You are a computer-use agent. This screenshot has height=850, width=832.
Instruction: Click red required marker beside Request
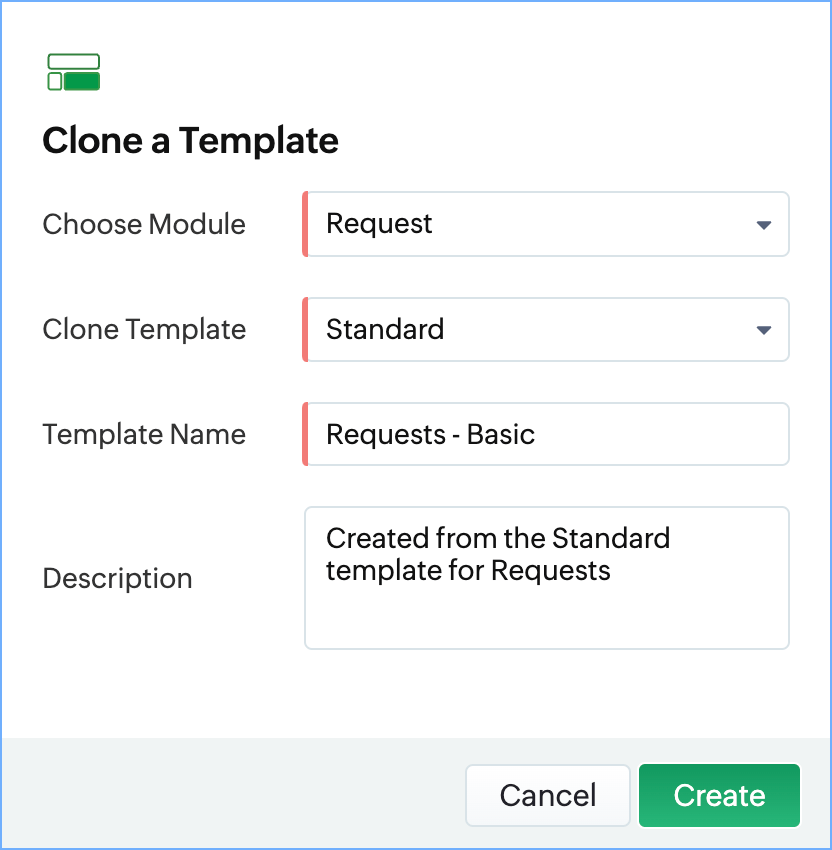pos(305,224)
